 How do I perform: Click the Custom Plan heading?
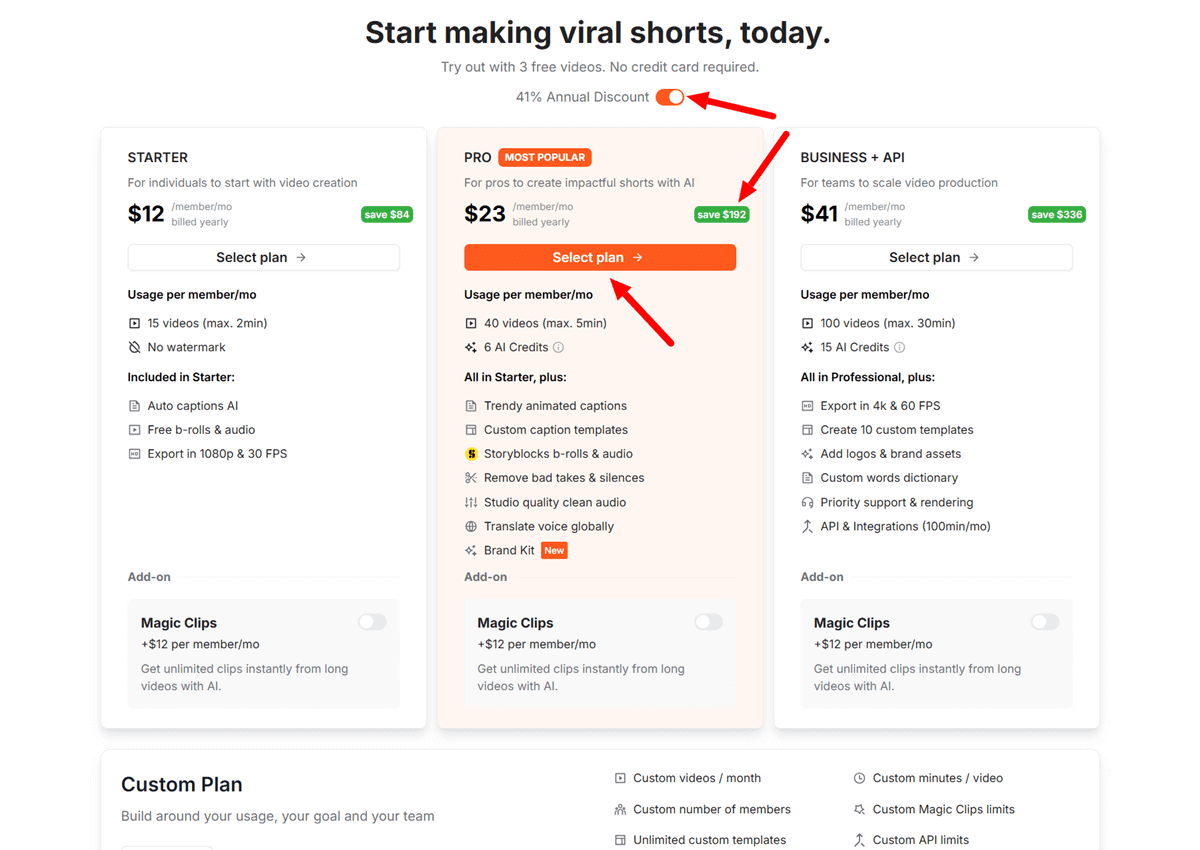182,785
